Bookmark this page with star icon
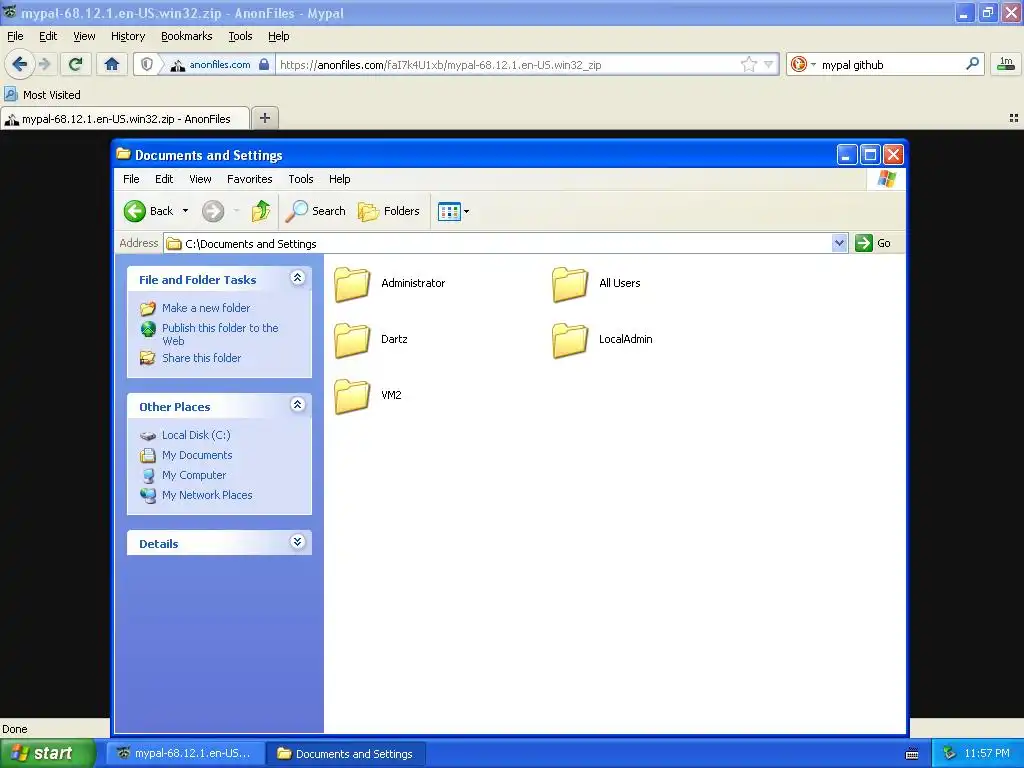 pos(748,64)
